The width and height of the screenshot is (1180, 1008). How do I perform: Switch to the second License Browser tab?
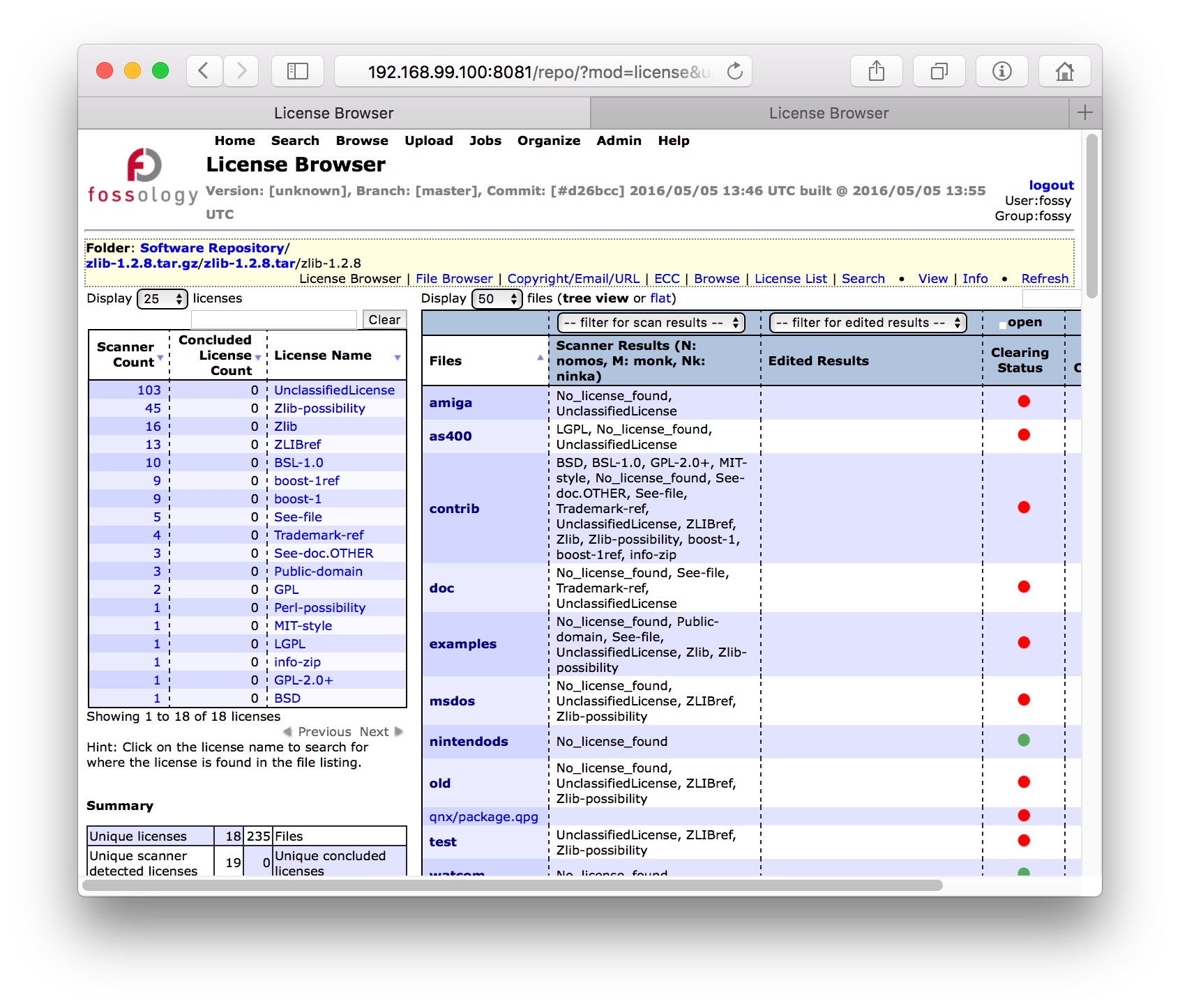click(x=829, y=113)
